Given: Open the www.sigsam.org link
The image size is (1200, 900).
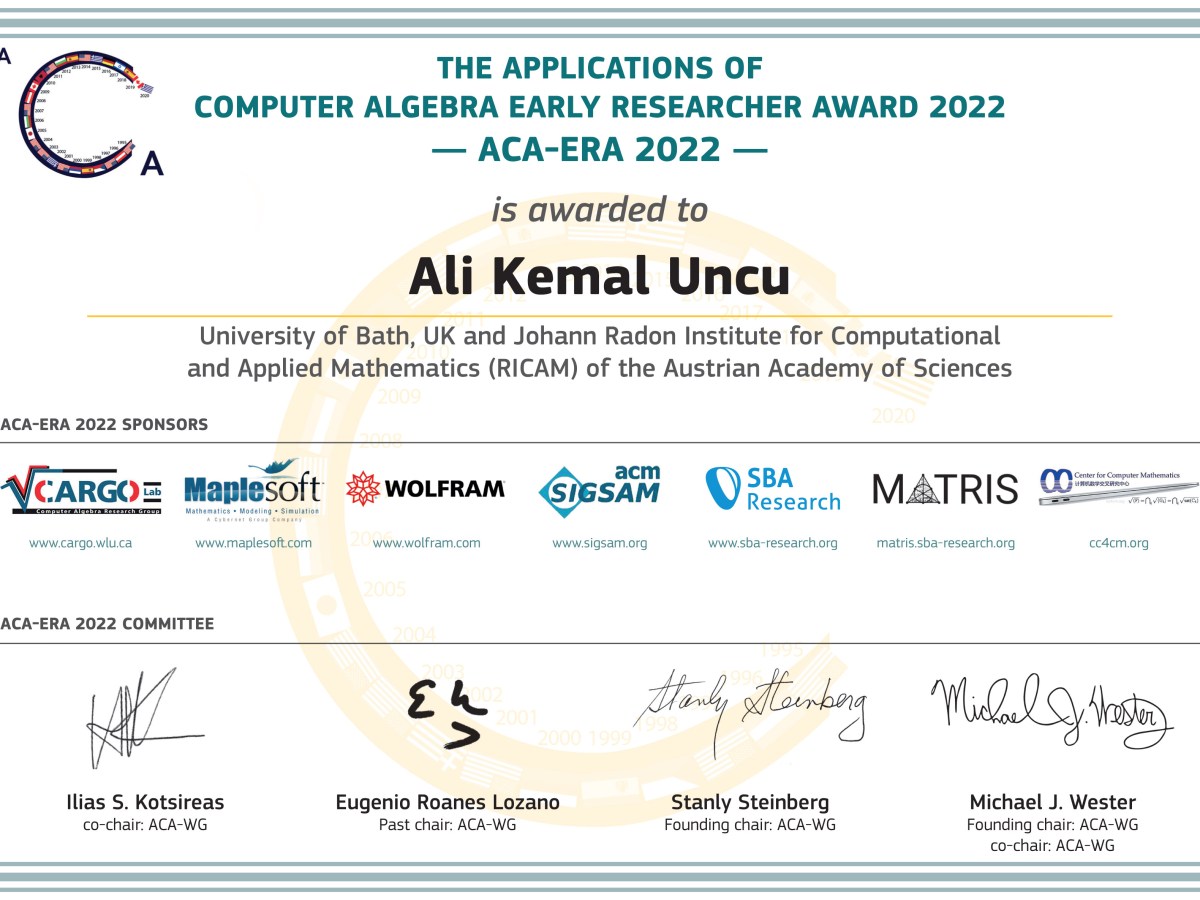Looking at the screenshot, I should [x=598, y=543].
